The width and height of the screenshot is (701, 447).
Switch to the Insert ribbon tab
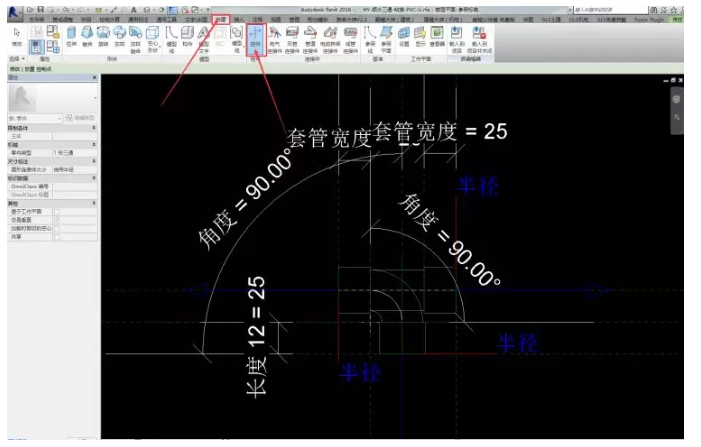240,19
